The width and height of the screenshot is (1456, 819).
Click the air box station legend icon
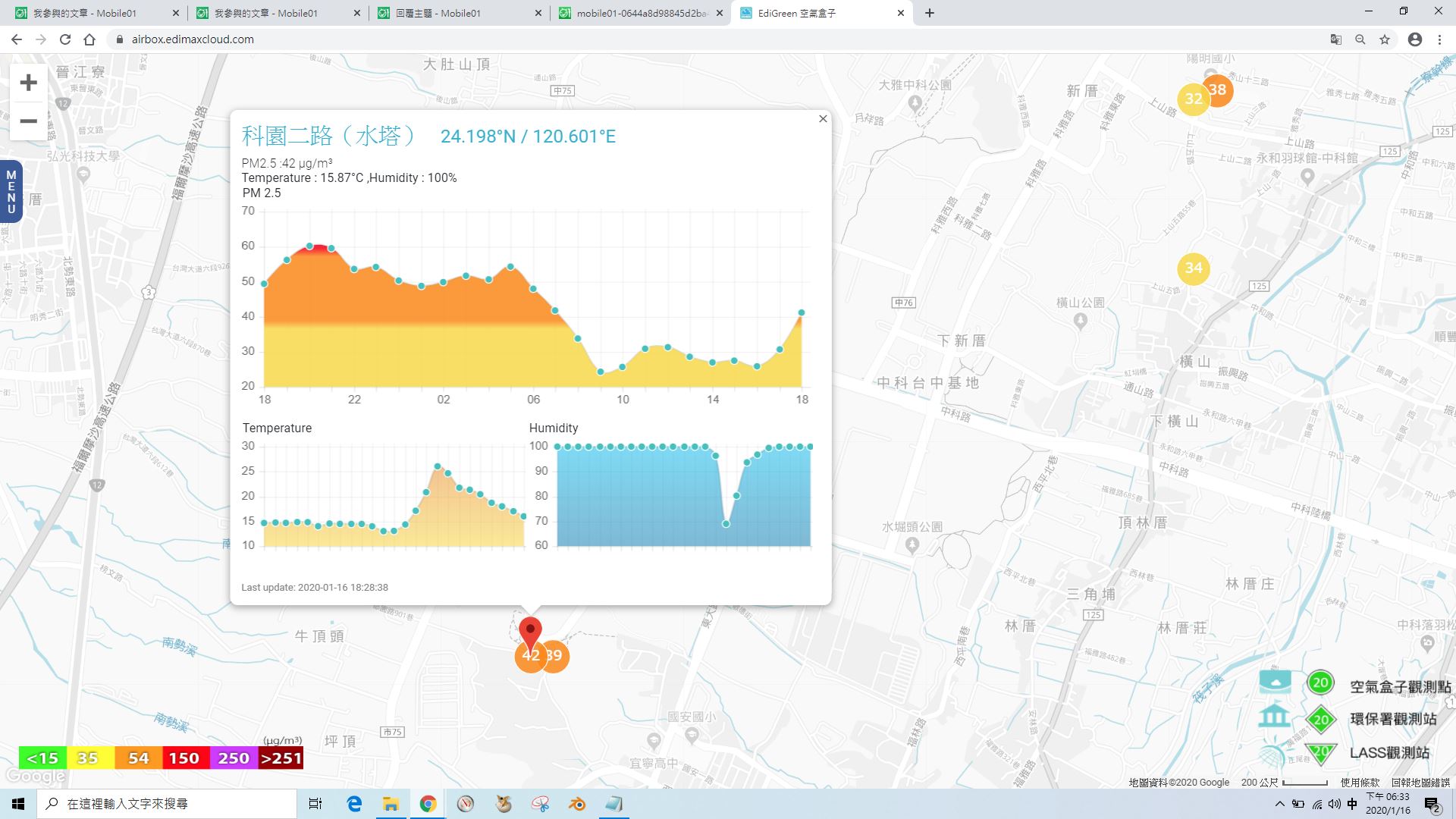click(1276, 682)
